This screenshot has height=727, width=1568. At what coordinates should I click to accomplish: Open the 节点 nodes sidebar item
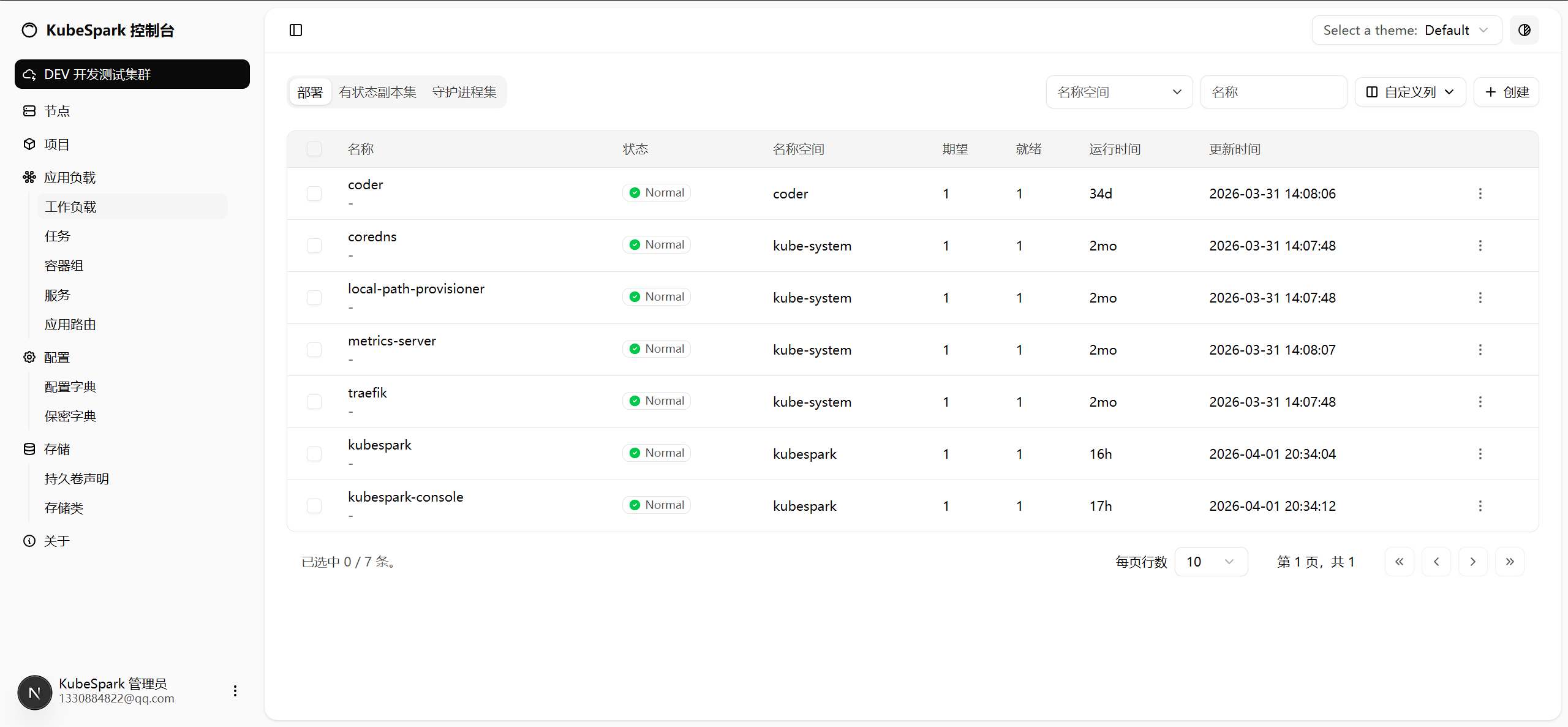pos(57,111)
